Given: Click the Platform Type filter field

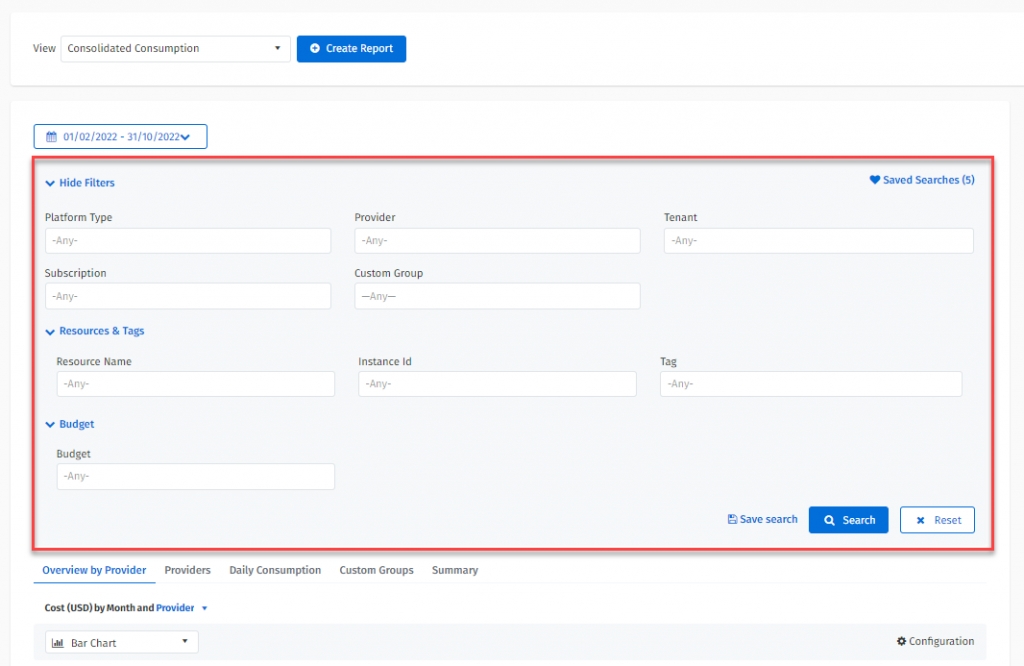Looking at the screenshot, I should (188, 241).
